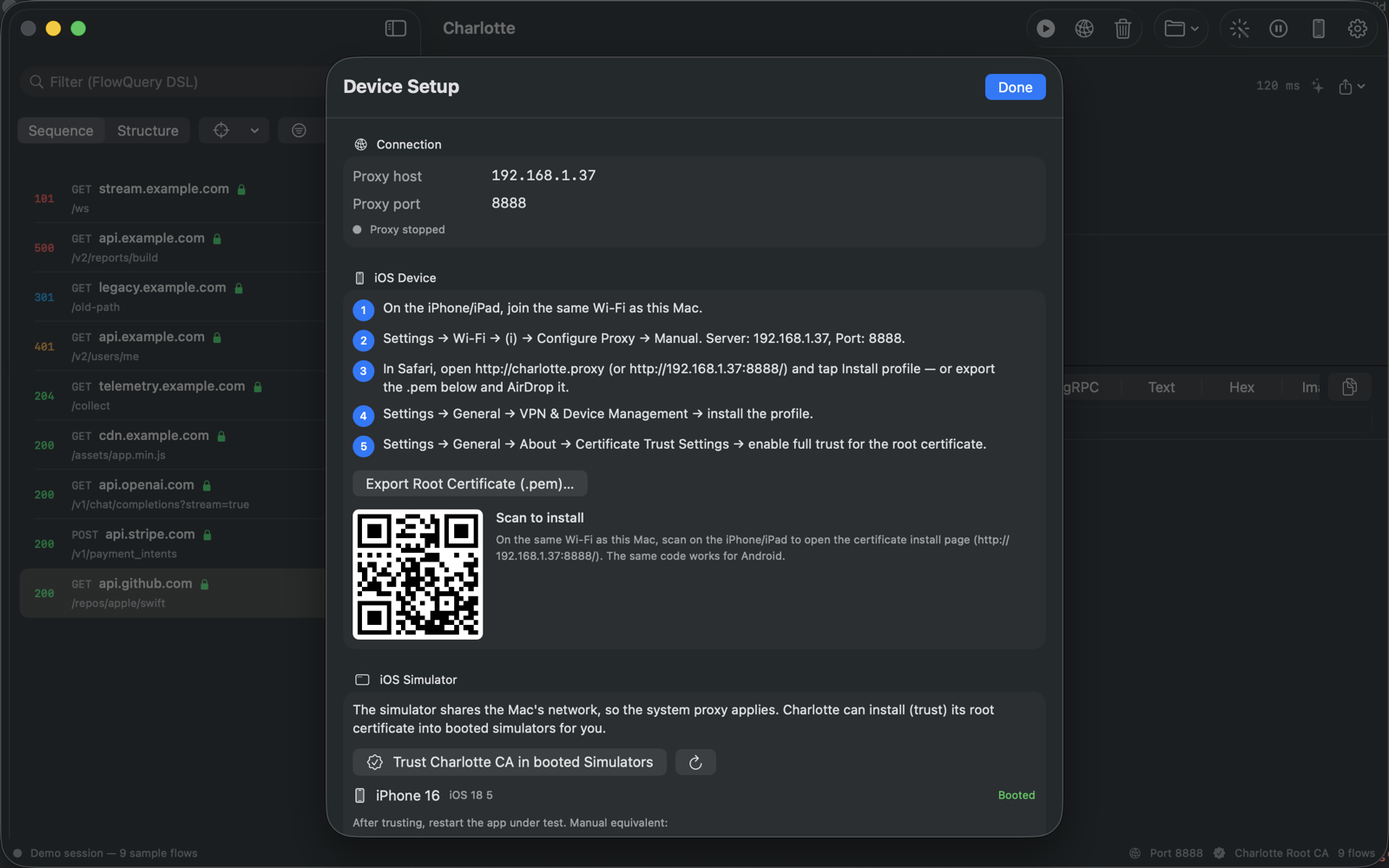
Task: Refresh the booted simulators list
Action: tap(695, 762)
